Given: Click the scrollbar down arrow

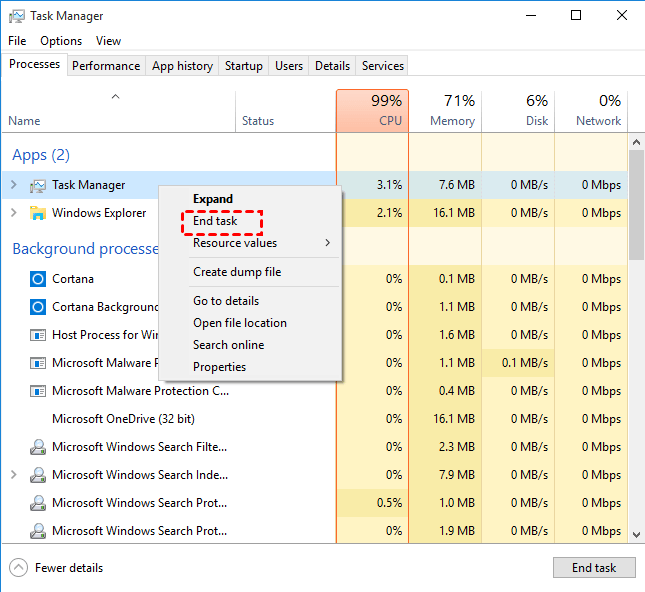Looking at the screenshot, I should tap(636, 535).
